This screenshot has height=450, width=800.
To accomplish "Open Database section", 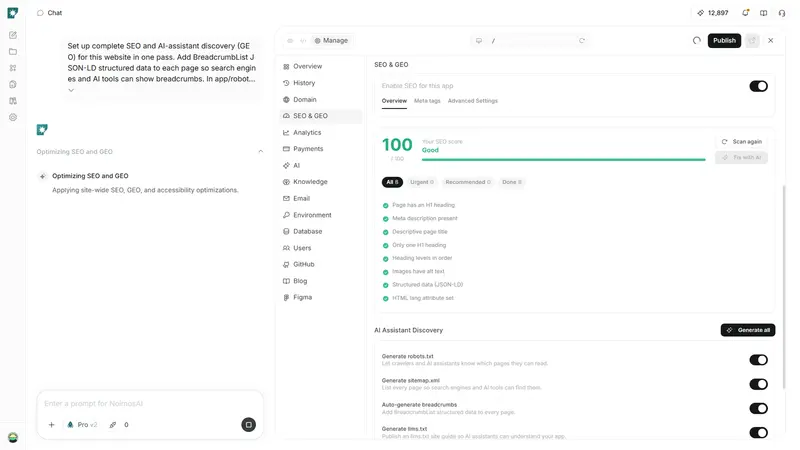I will (x=320, y=231).
